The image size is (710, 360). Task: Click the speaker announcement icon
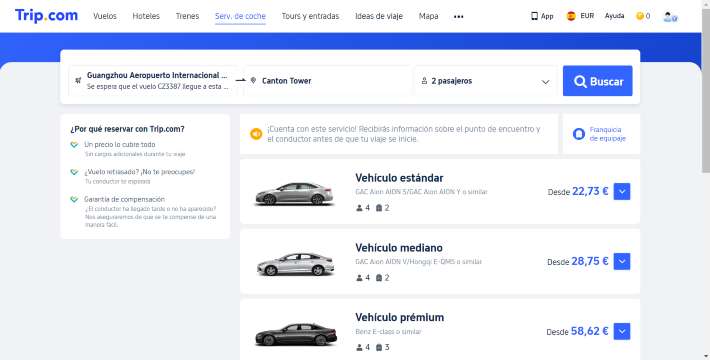coord(256,134)
